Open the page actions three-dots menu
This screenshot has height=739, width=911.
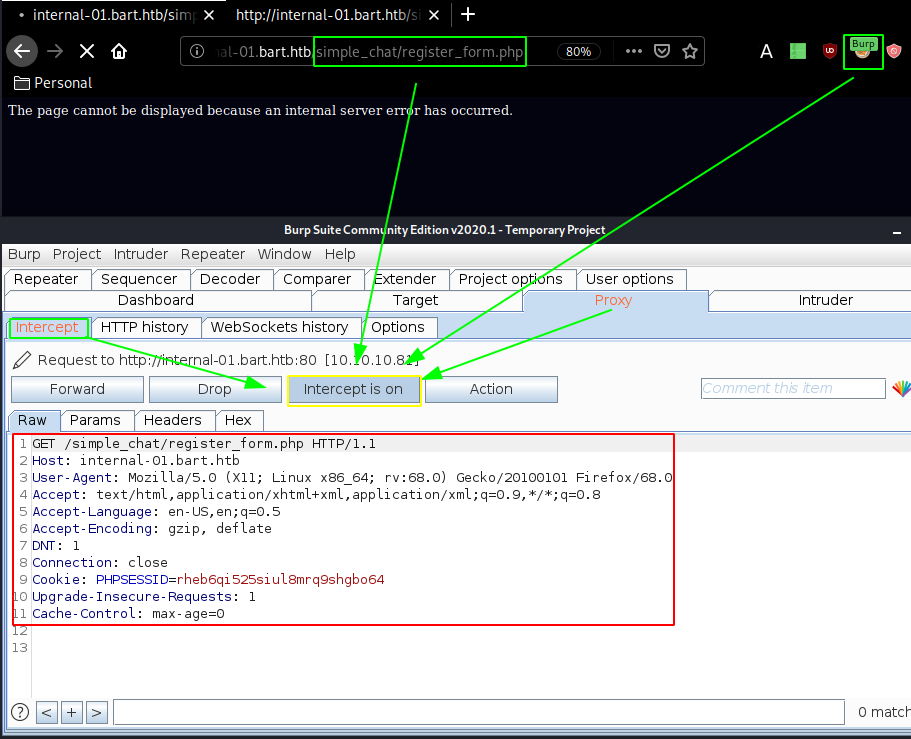(x=634, y=51)
